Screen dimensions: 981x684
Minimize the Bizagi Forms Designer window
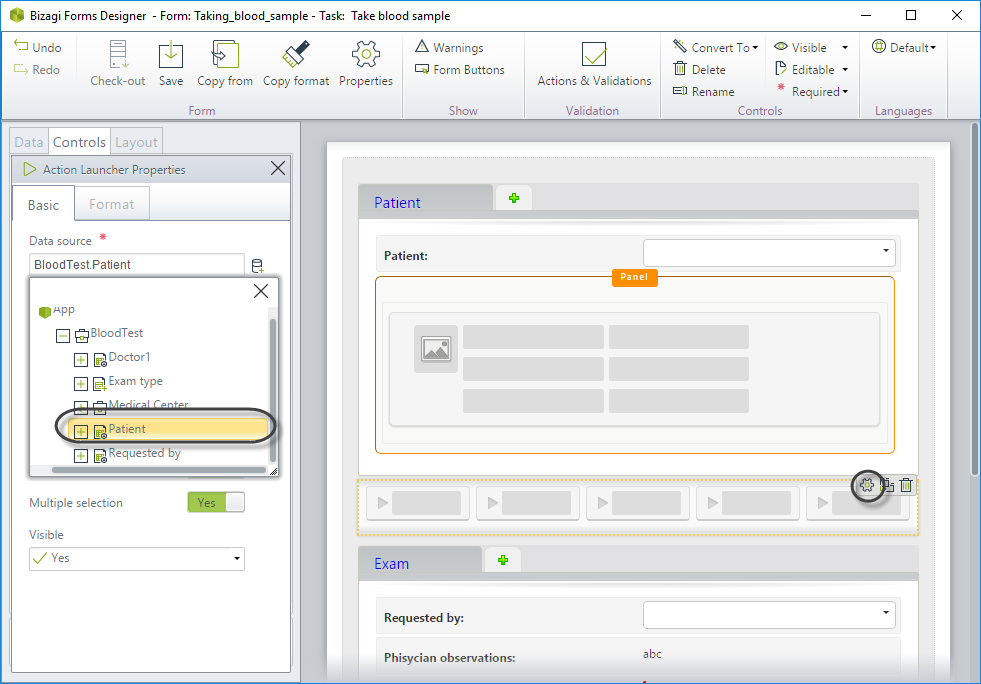coord(866,15)
